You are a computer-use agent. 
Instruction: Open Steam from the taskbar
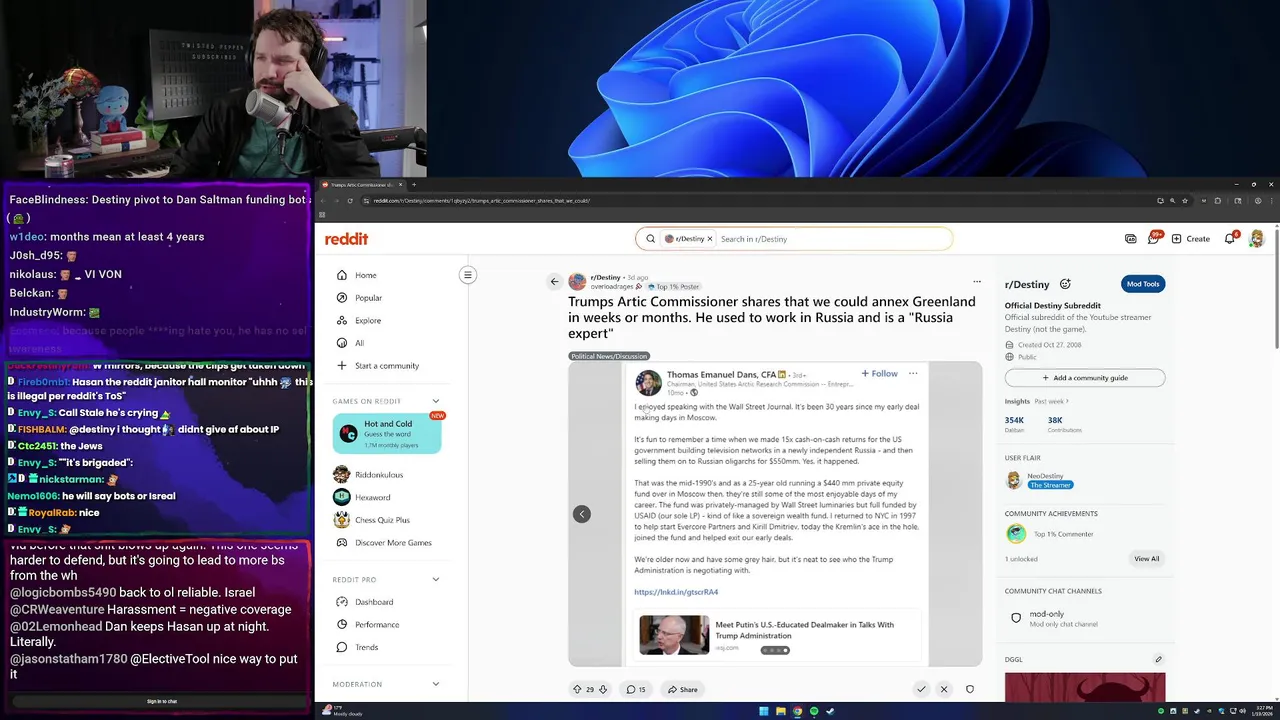click(831, 711)
